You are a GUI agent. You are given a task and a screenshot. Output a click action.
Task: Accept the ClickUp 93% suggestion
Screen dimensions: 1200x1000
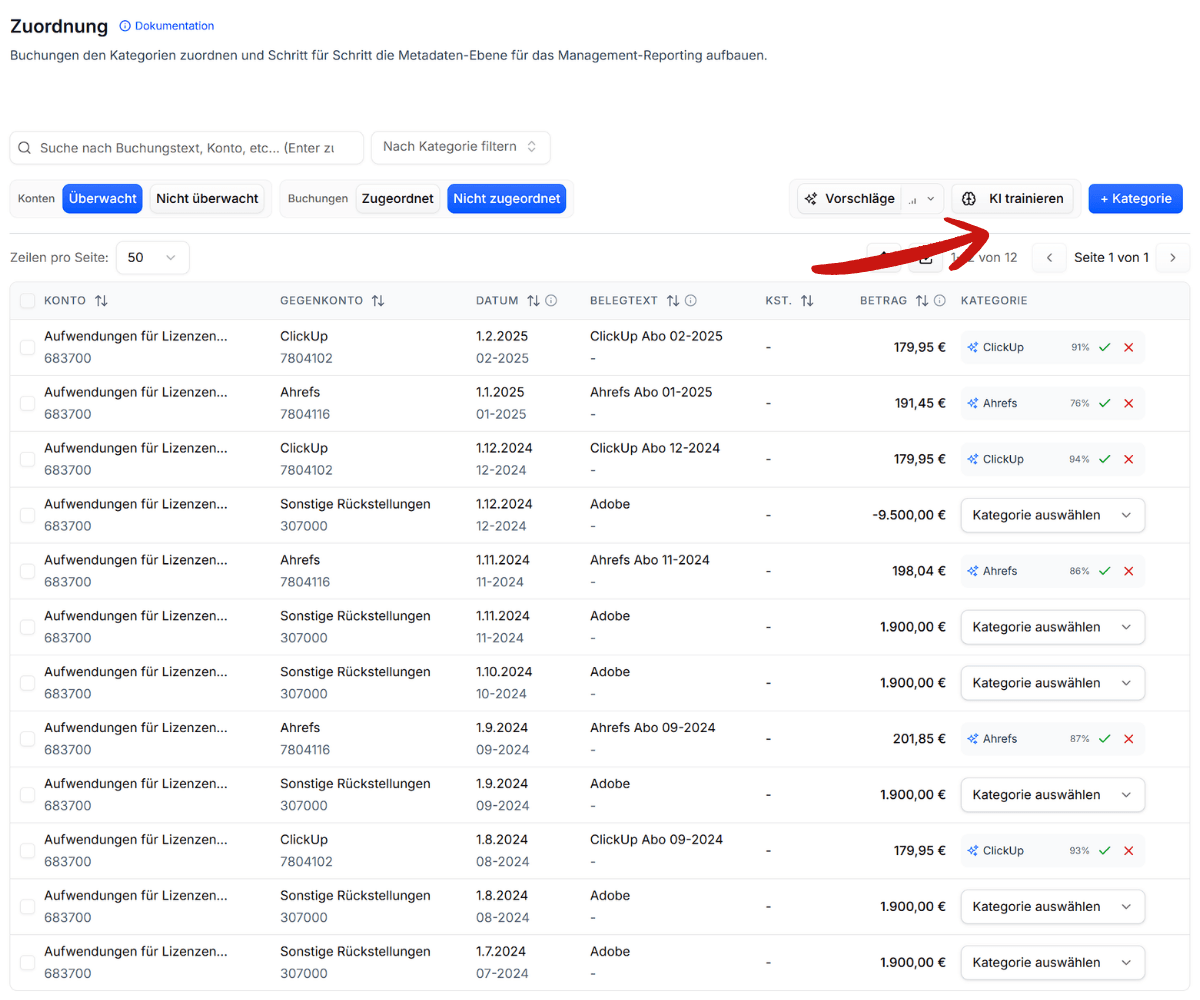[1105, 851]
